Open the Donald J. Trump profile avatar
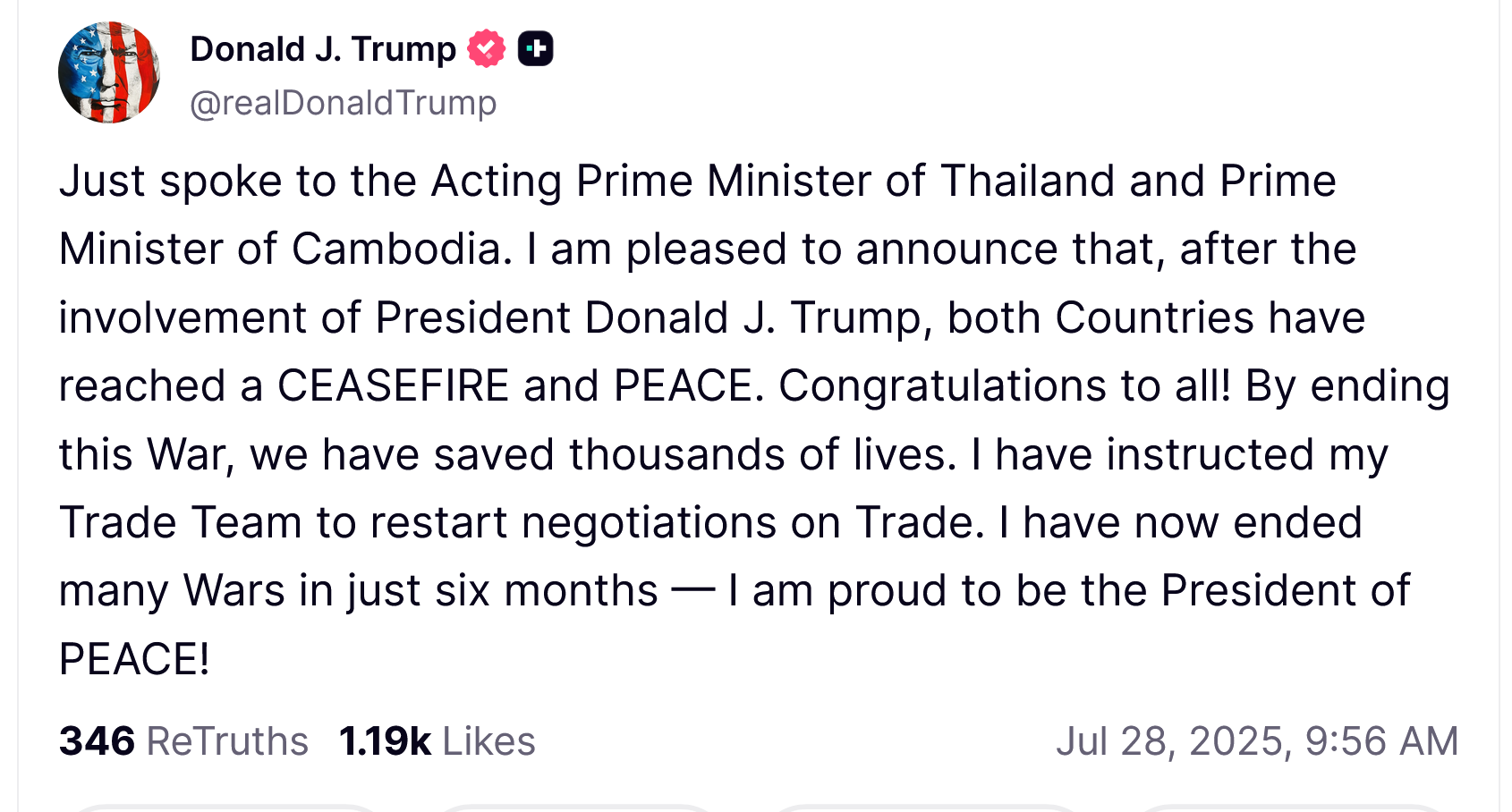 pos(109,72)
